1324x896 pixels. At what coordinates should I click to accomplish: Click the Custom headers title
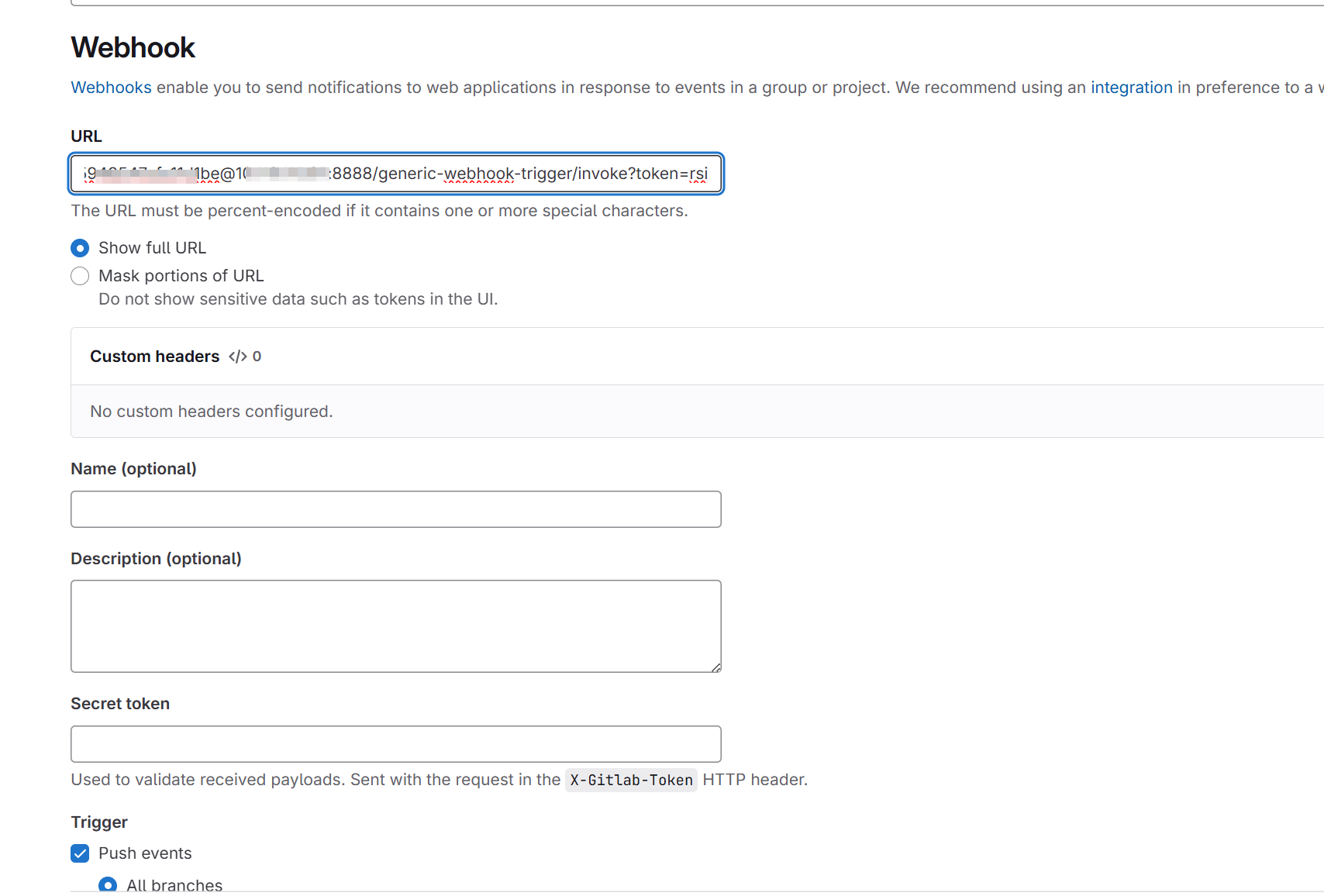[155, 357]
